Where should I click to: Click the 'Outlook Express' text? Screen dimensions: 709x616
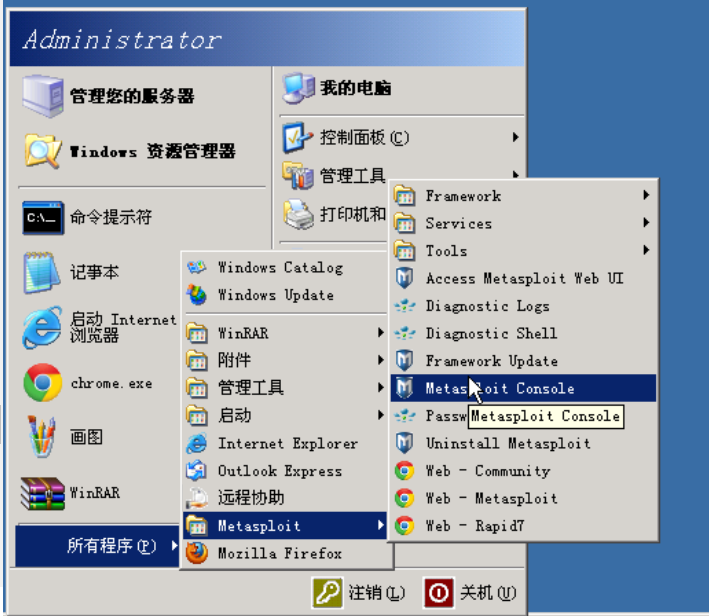(279, 471)
